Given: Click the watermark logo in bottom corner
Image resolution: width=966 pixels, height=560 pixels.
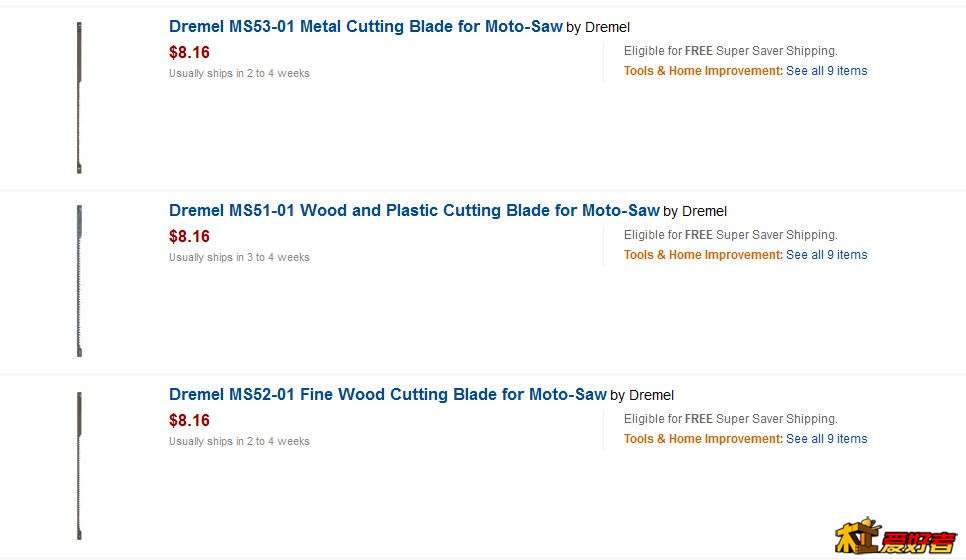Looking at the screenshot, I should pyautogui.click(x=896, y=536).
